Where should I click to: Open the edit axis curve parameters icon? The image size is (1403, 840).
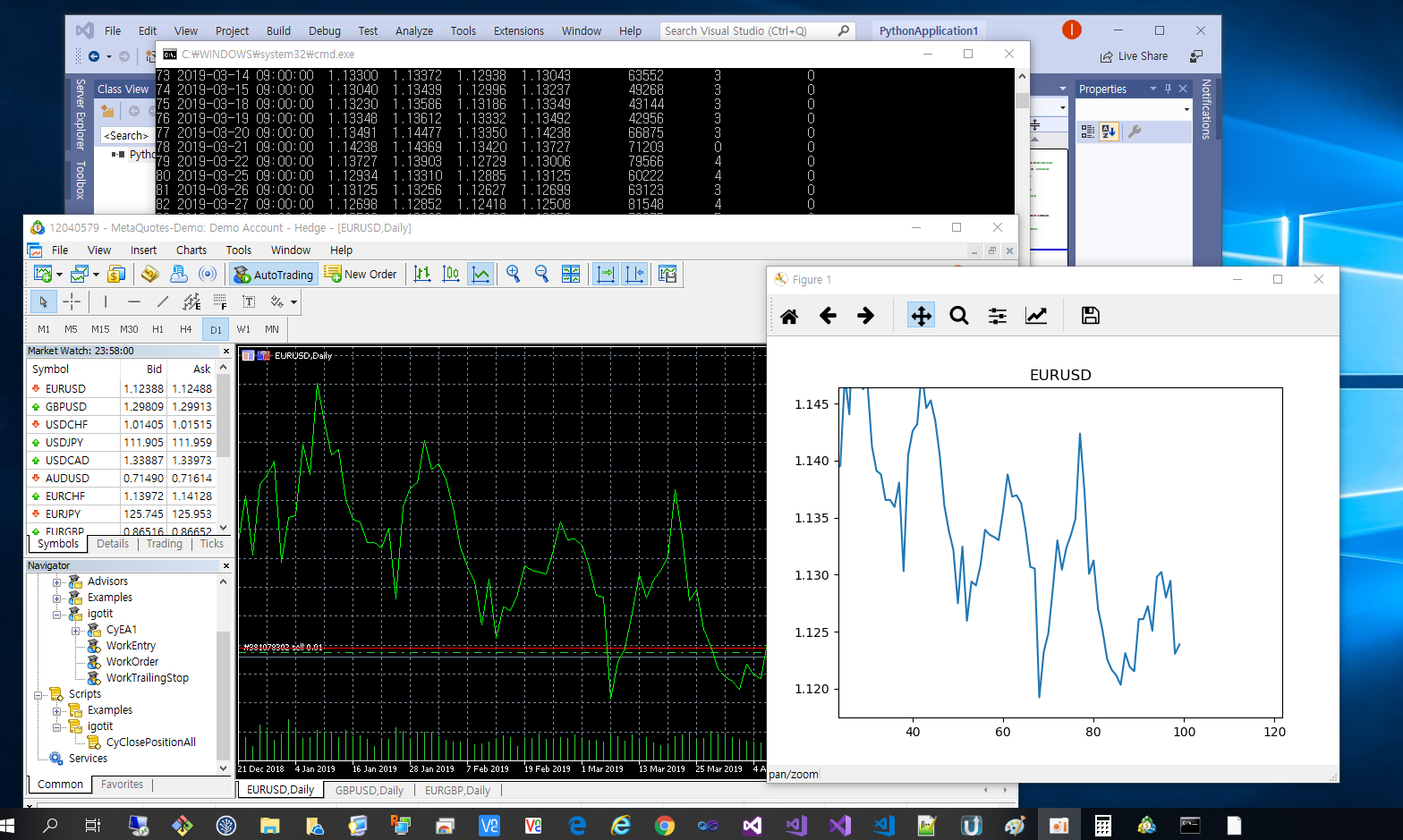click(1036, 316)
